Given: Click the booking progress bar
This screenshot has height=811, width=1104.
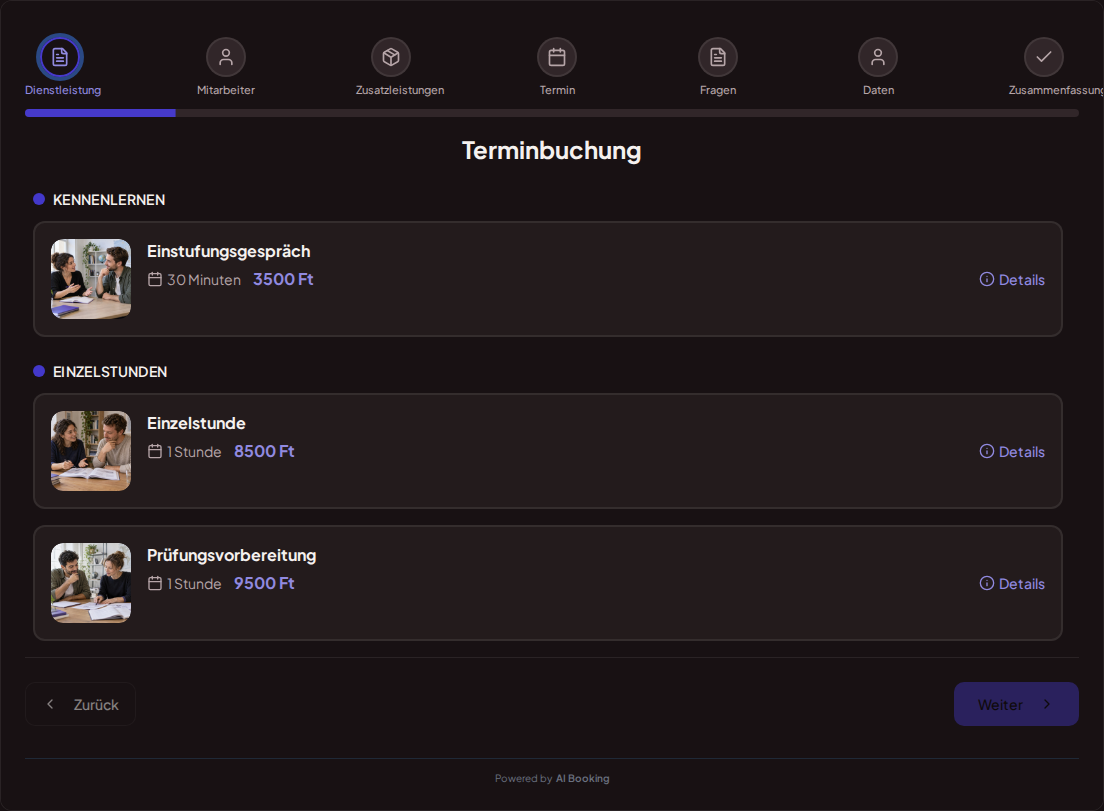Looking at the screenshot, I should [552, 113].
